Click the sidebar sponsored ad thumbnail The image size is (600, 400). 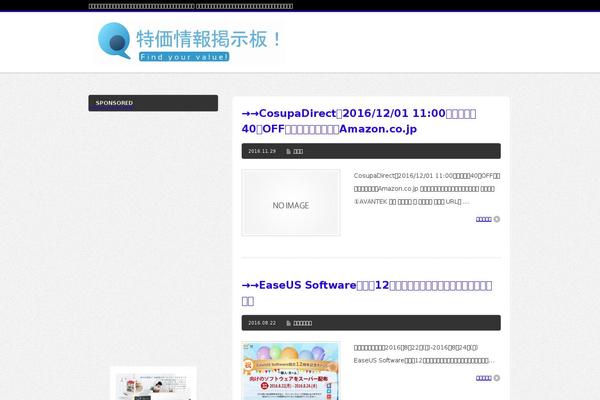tap(153, 384)
